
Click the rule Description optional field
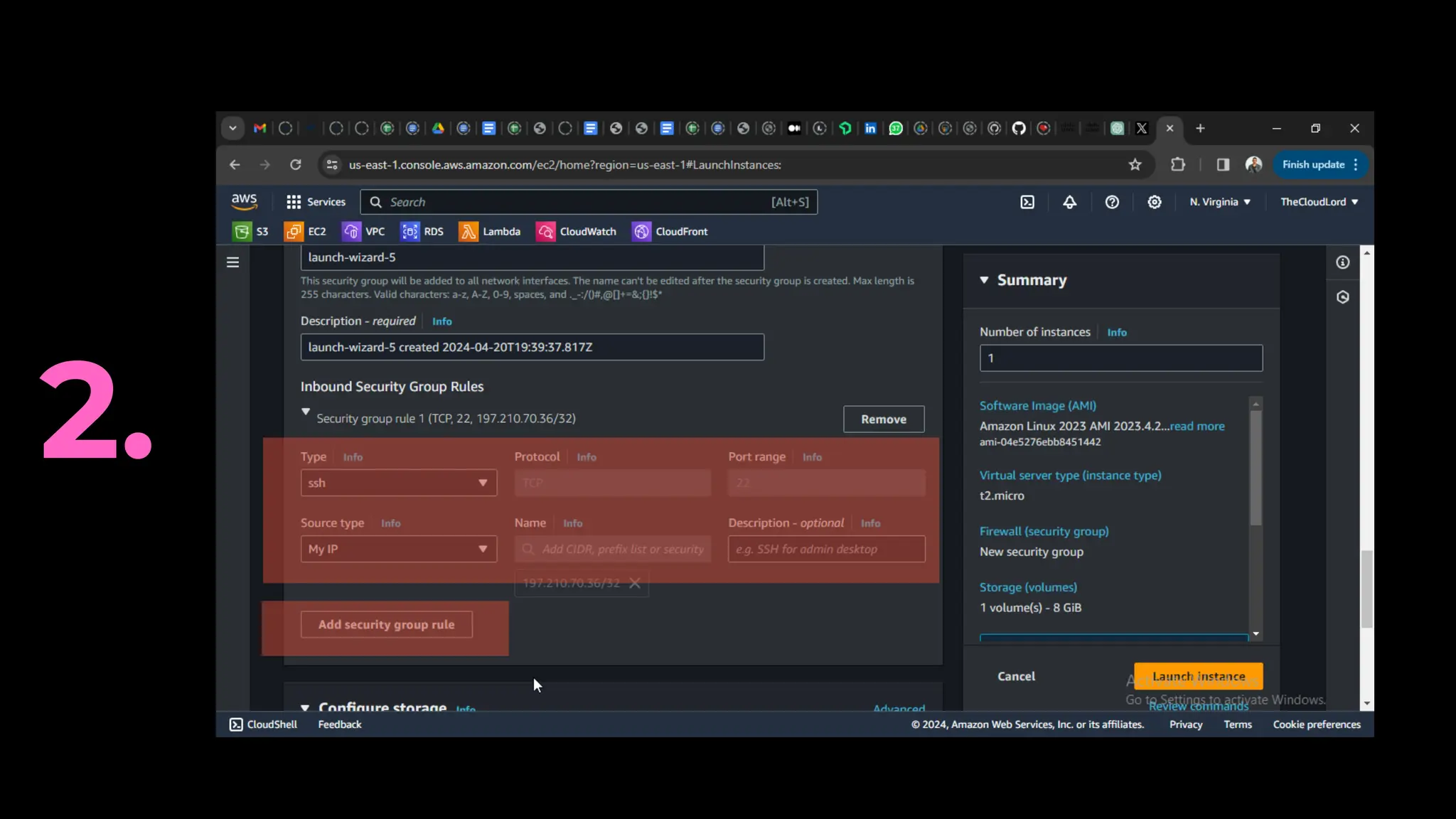(x=826, y=549)
